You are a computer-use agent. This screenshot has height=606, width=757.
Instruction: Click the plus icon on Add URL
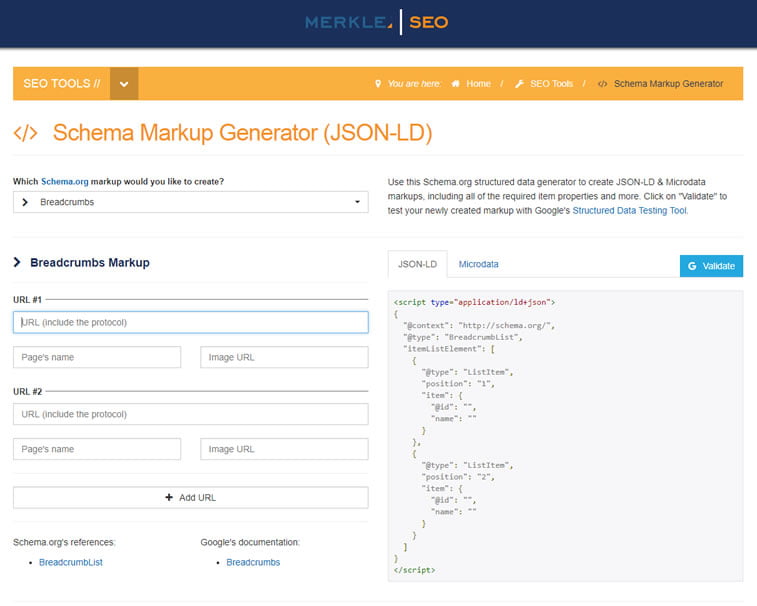coord(169,497)
